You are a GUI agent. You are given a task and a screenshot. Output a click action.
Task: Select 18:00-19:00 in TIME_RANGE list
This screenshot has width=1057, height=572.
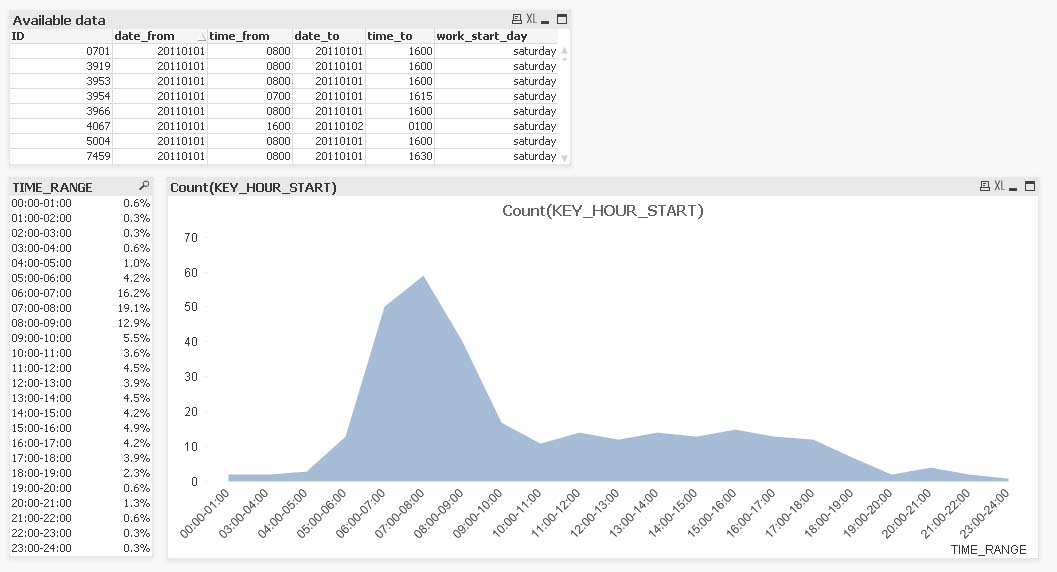point(81,473)
